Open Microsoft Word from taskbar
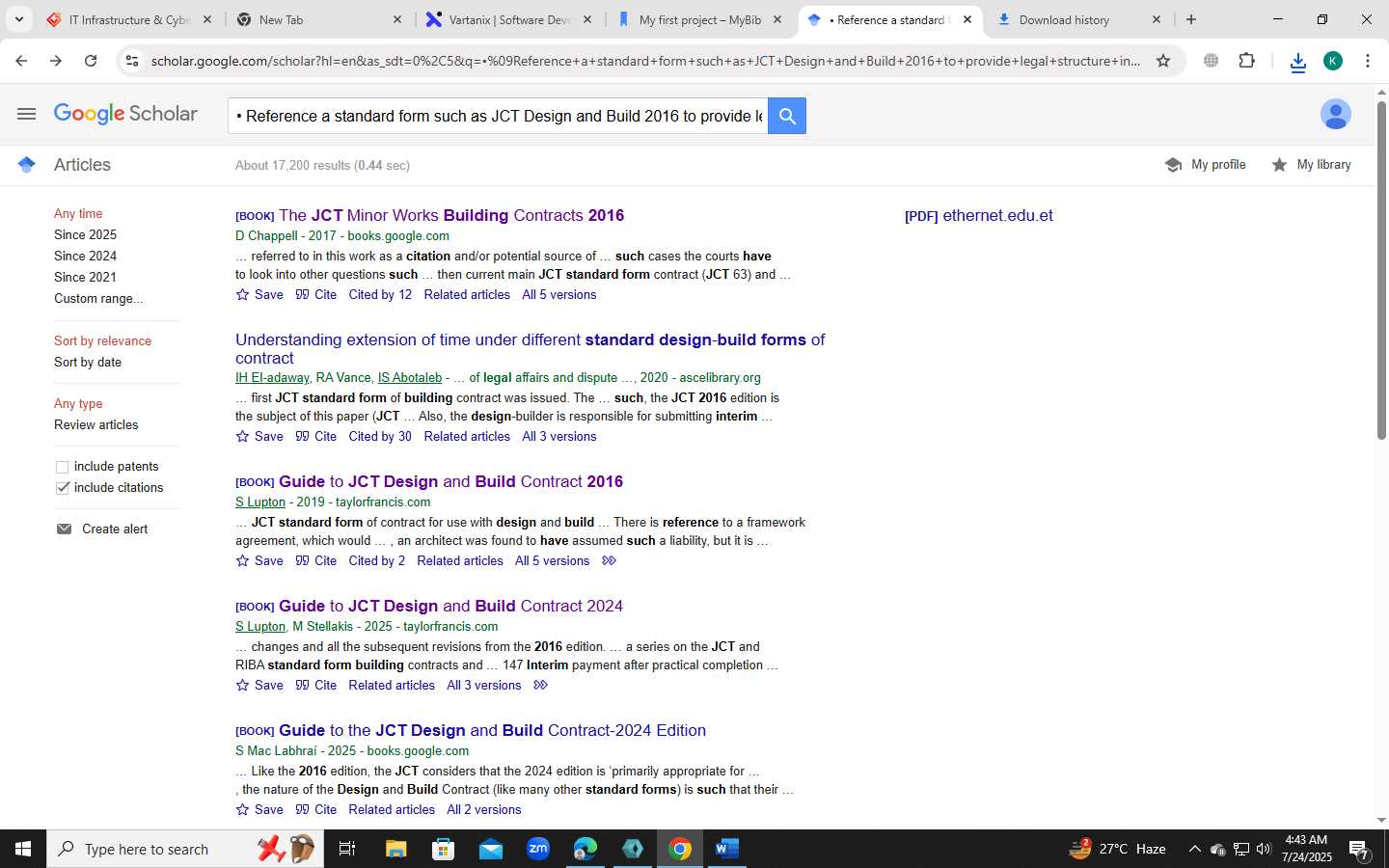The height and width of the screenshot is (868, 1389). [726, 849]
